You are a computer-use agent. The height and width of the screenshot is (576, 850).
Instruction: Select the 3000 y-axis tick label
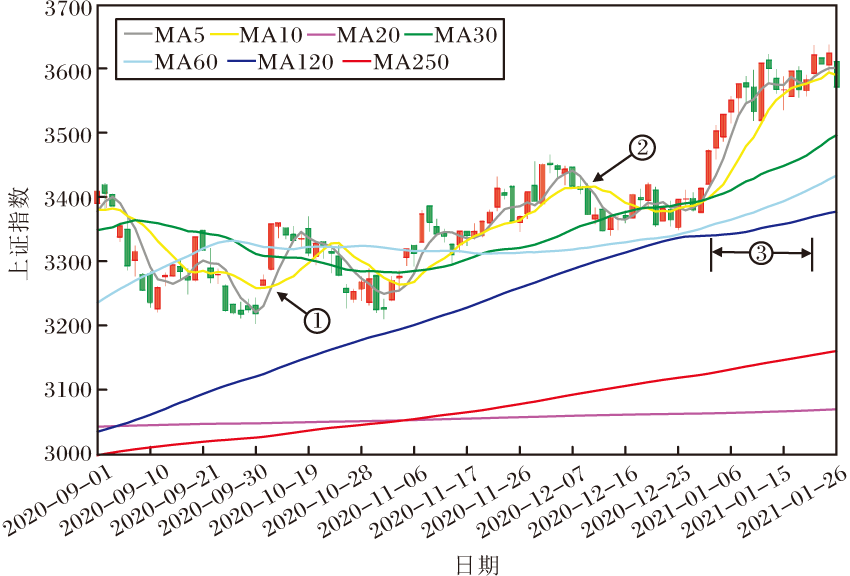click(68, 453)
